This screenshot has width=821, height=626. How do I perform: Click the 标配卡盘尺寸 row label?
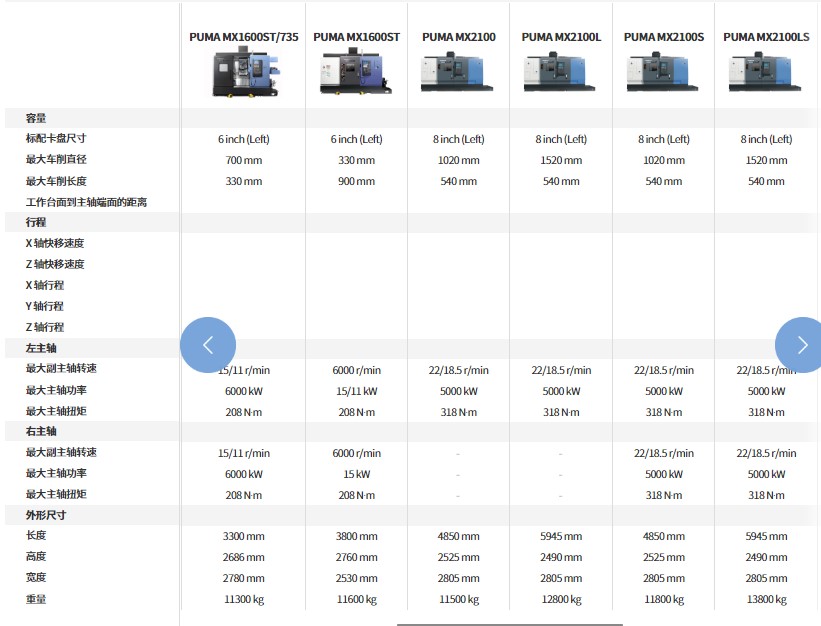[56, 139]
